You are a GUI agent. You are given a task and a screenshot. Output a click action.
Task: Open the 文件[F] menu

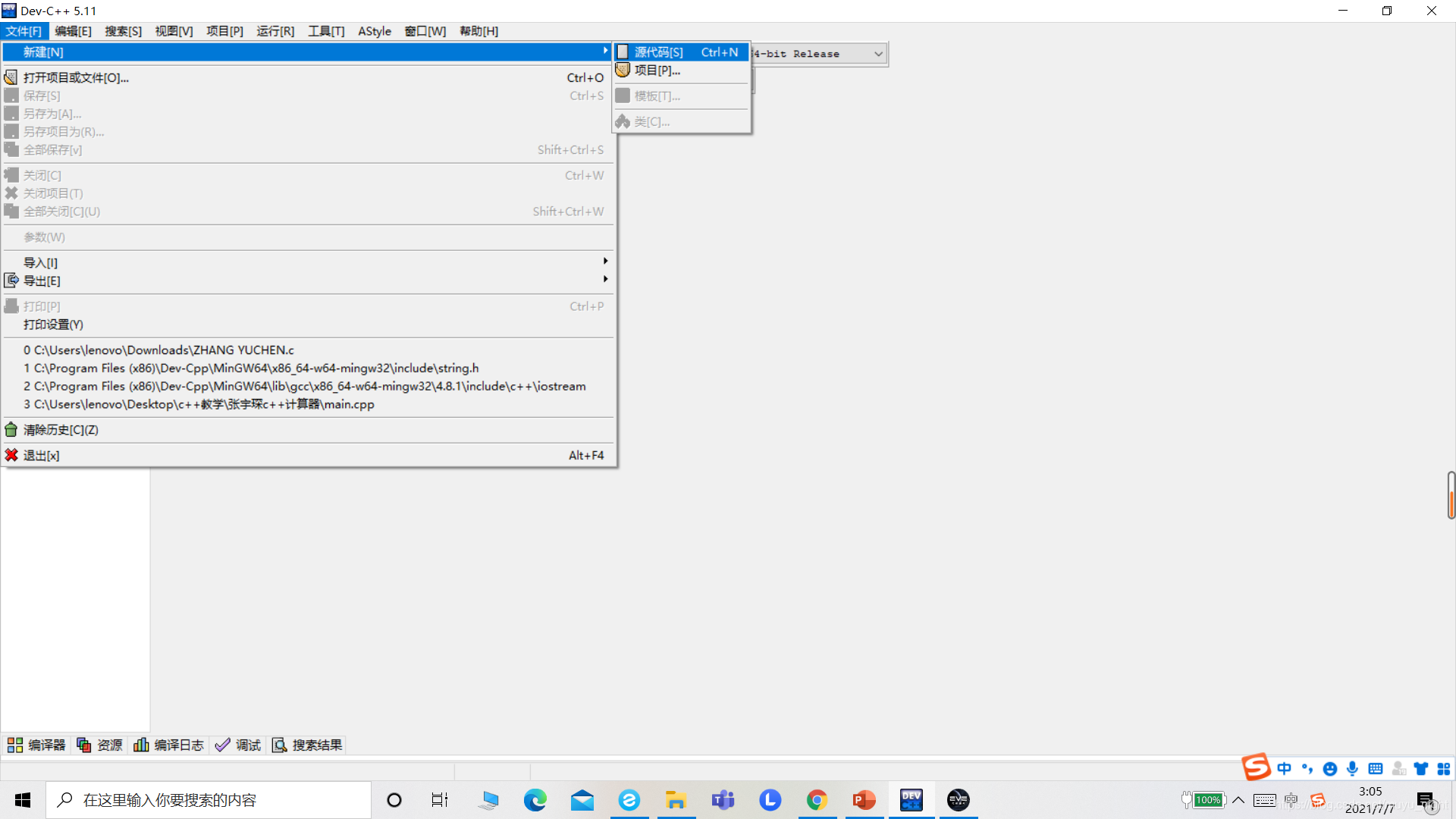click(x=24, y=31)
